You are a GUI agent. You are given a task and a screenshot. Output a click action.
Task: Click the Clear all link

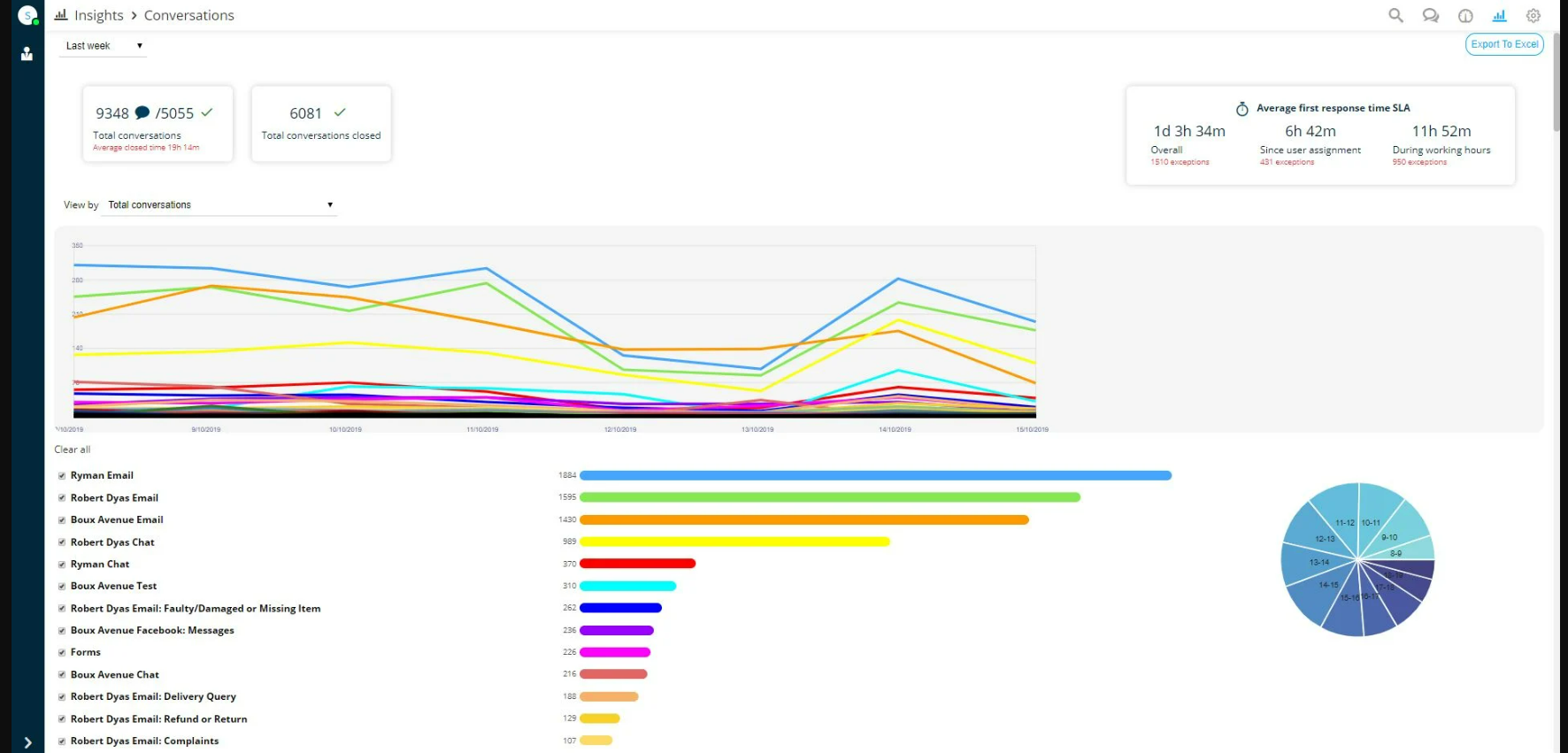tap(73, 449)
